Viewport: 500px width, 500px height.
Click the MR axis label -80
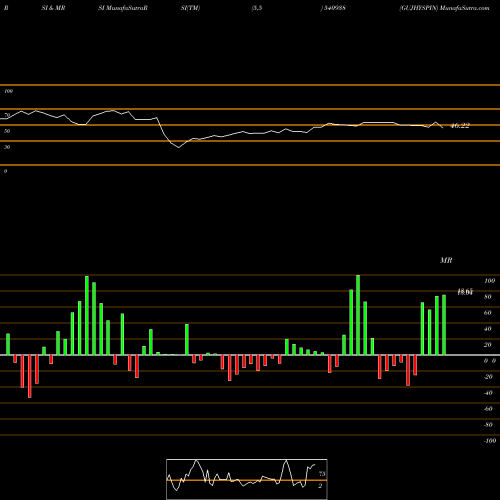coord(488,425)
